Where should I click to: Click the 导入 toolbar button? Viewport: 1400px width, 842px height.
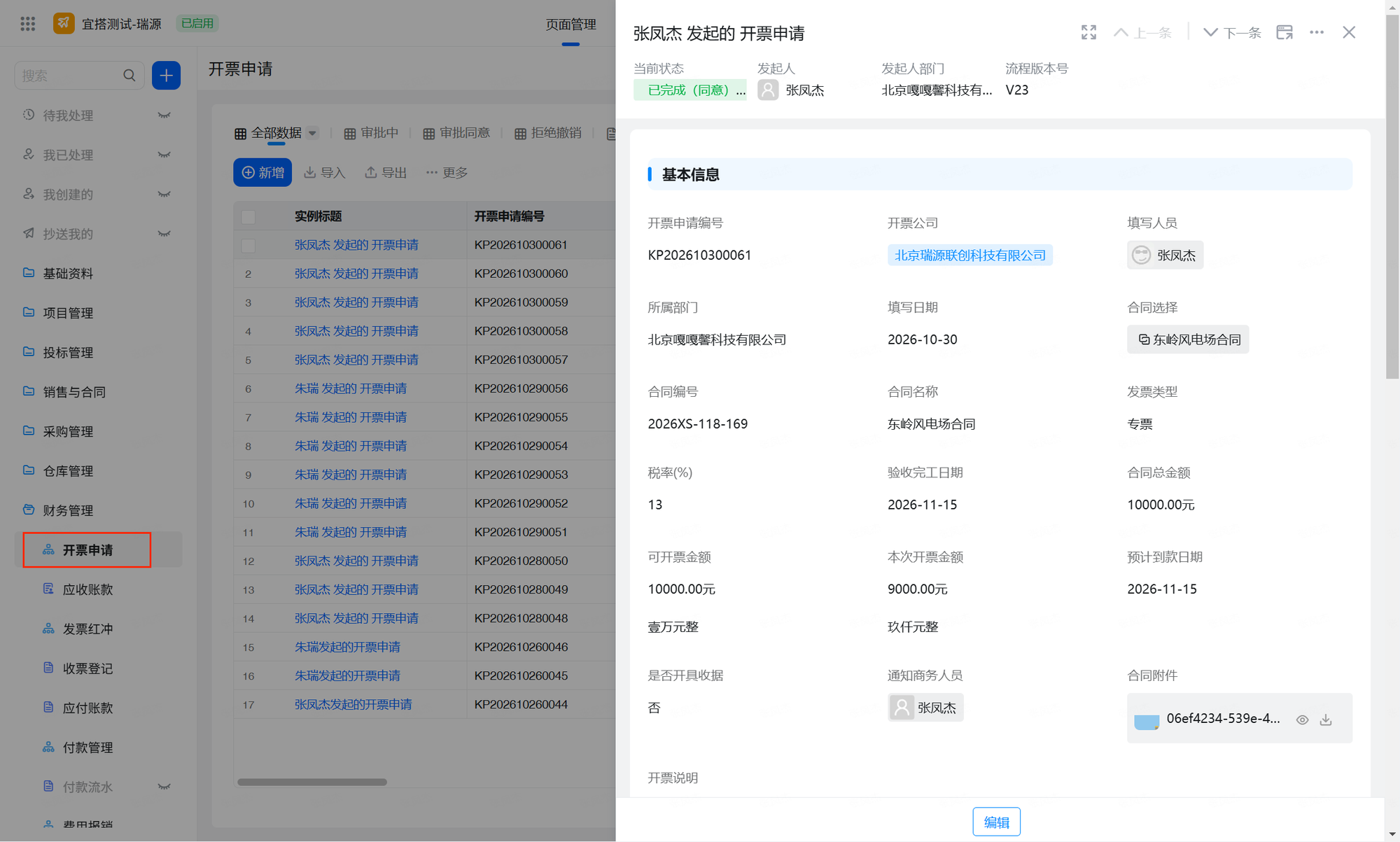tap(325, 173)
